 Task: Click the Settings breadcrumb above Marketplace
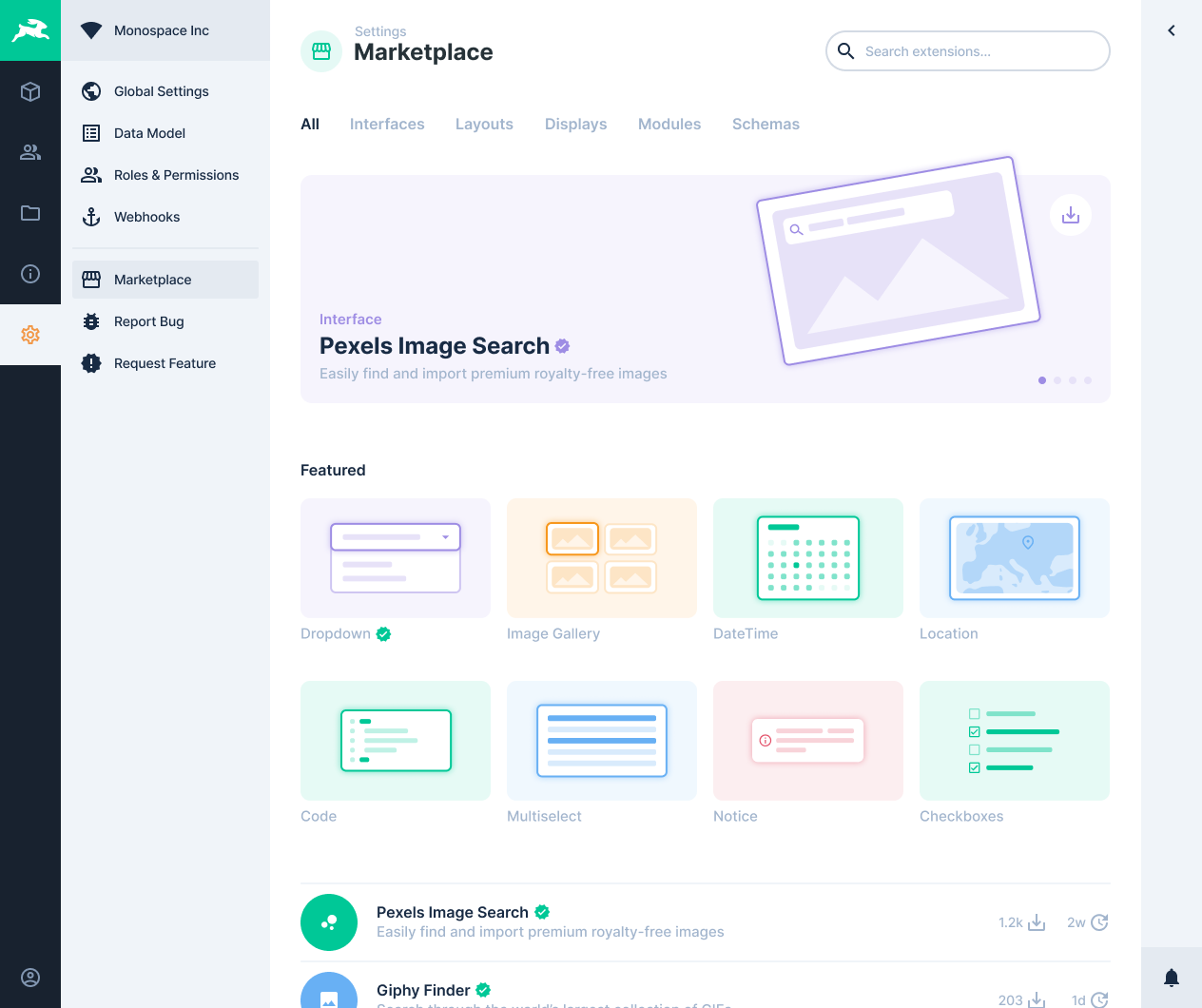tap(380, 31)
